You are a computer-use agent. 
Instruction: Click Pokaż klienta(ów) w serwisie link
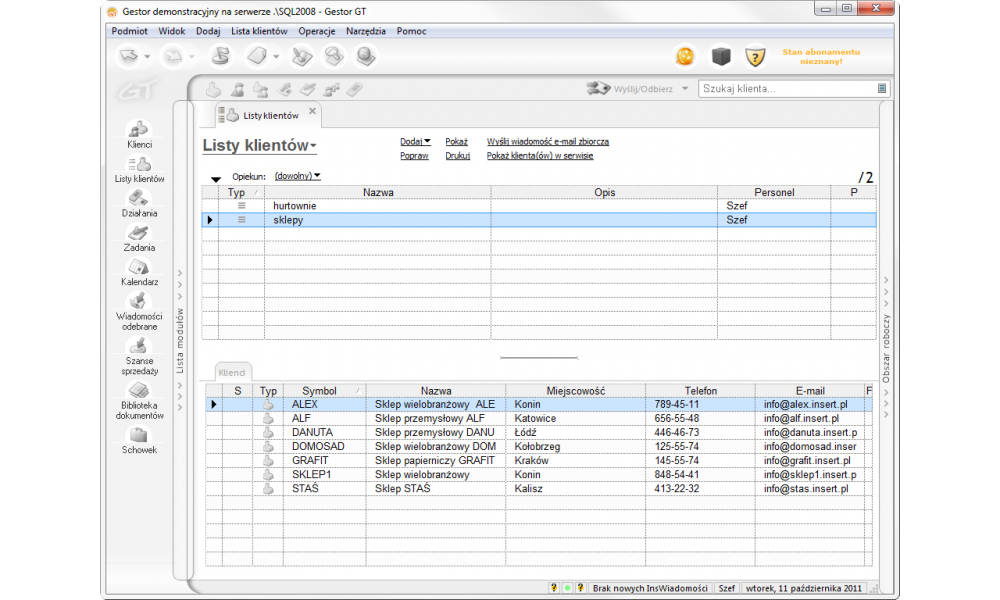click(540, 156)
